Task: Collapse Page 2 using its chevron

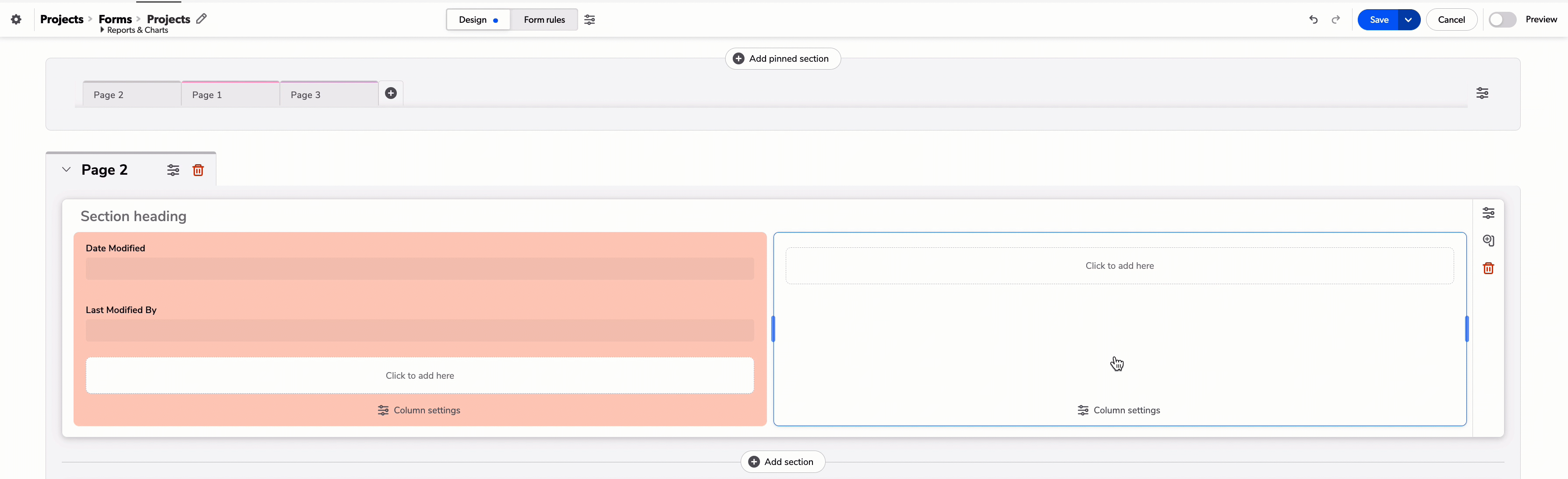Action: click(x=66, y=170)
